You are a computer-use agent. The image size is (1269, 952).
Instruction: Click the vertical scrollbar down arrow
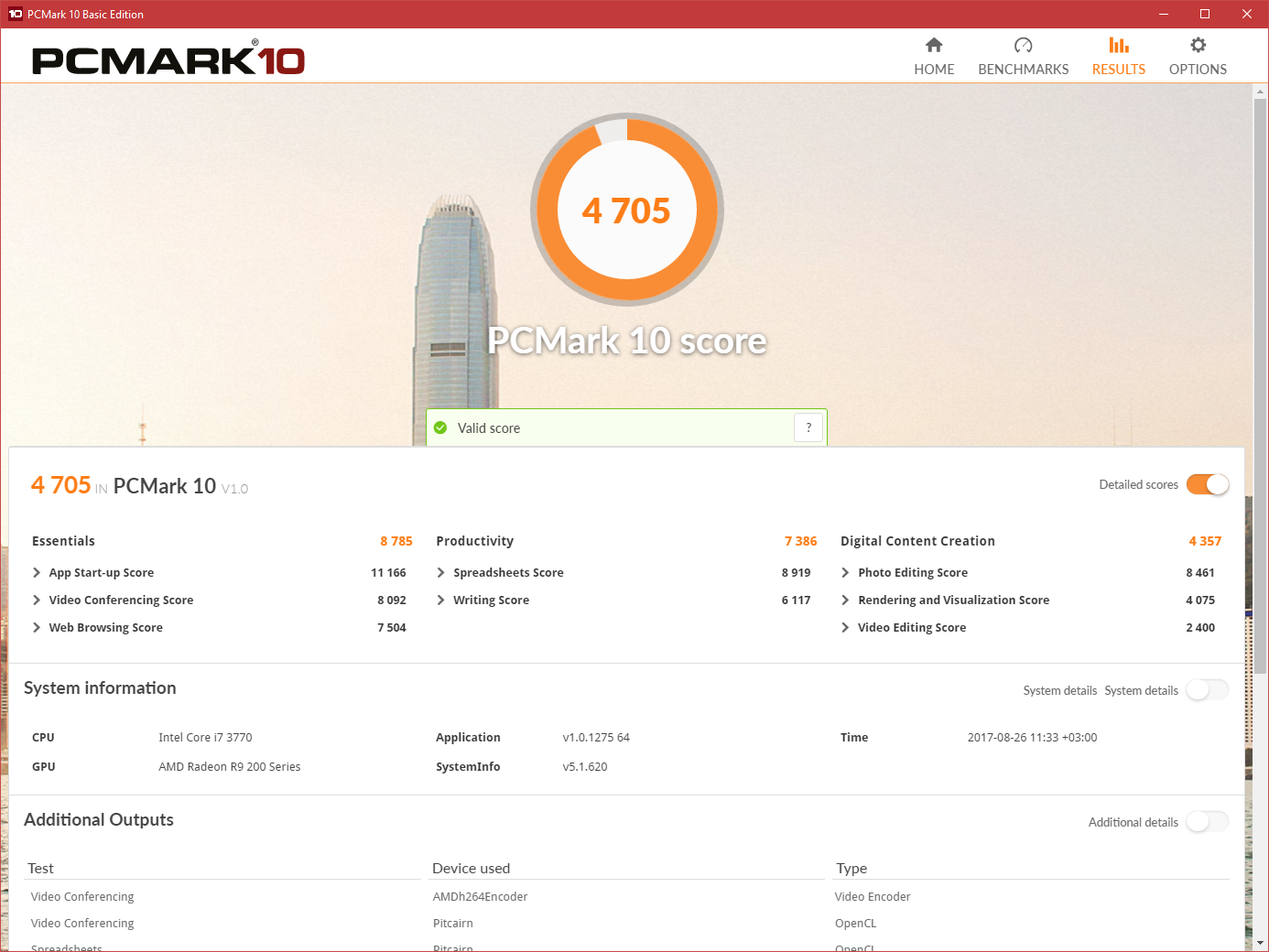tap(1261, 942)
